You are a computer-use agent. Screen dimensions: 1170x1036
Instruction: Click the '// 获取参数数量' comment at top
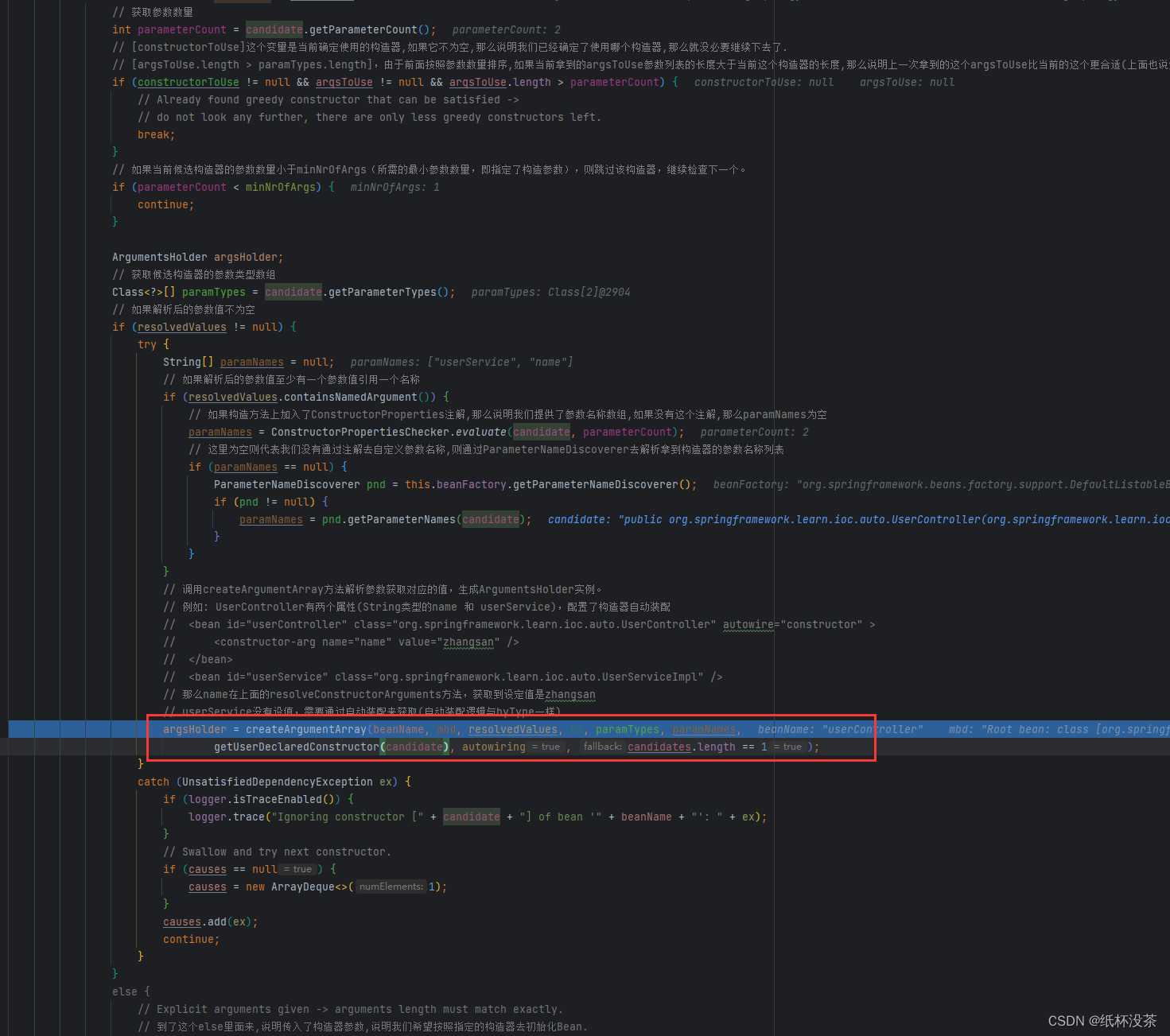click(x=153, y=12)
